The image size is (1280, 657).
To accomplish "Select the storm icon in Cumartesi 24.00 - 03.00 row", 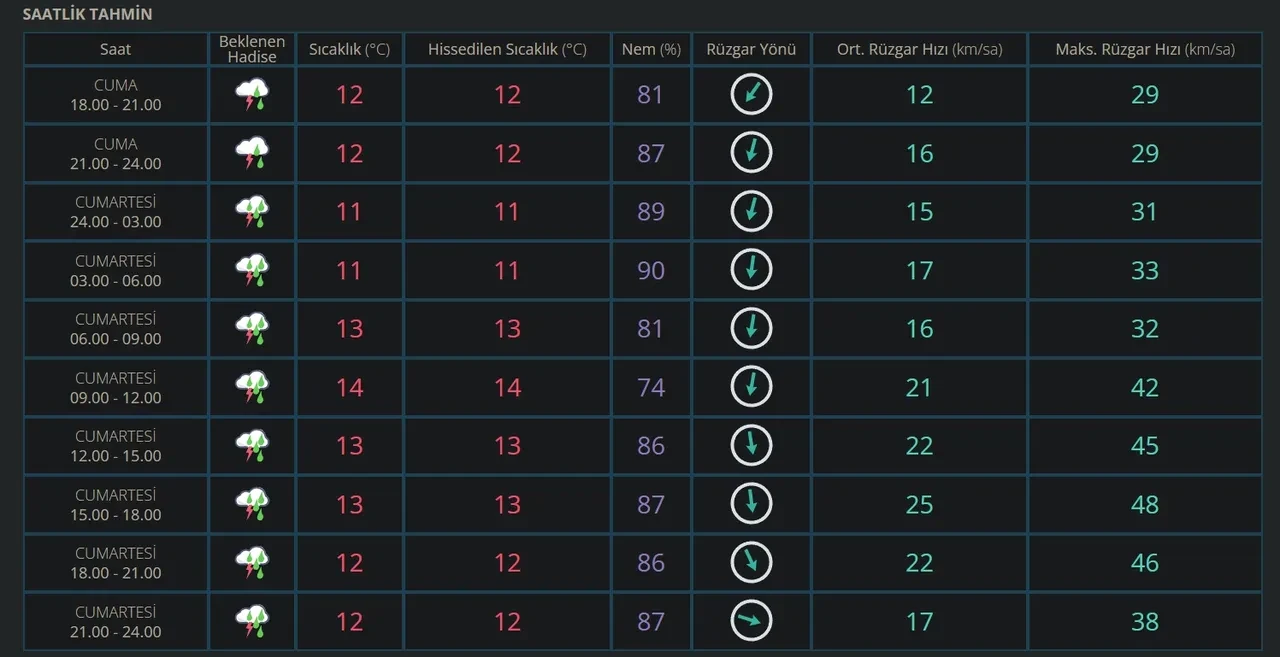I will tap(252, 212).
